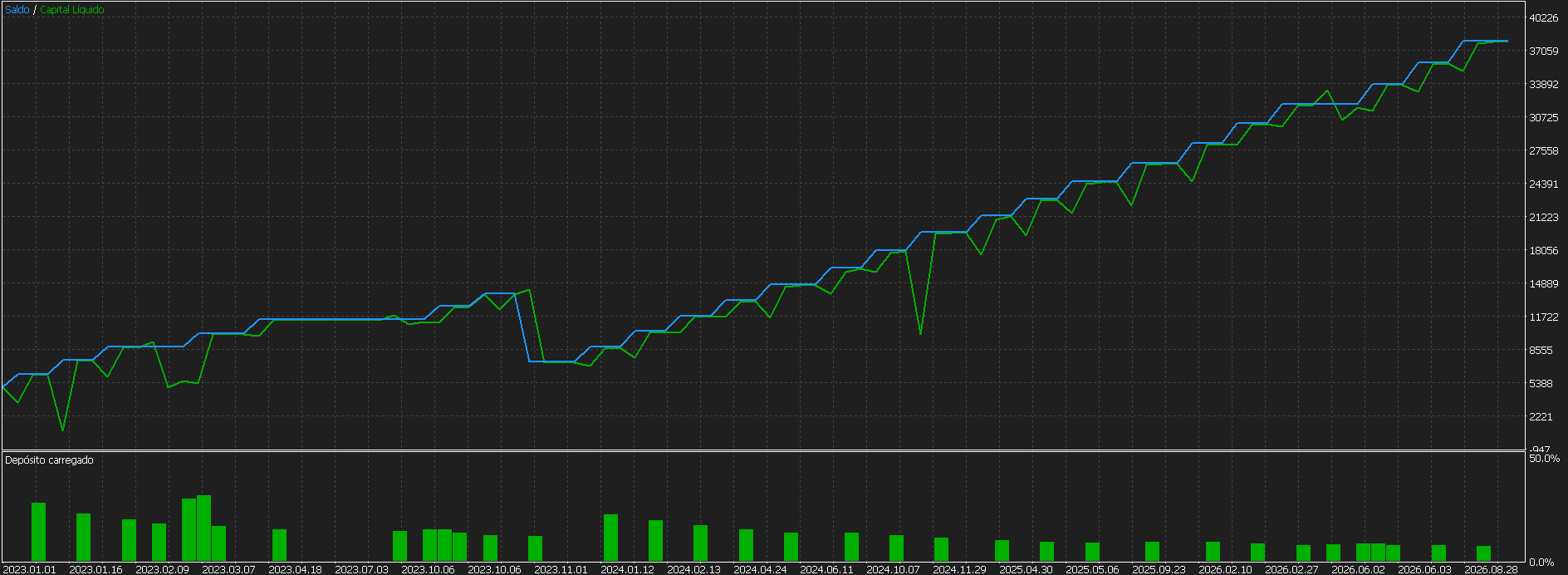Select the Depósito carregado panel title
This screenshot has width=1568, height=575.
coord(49,460)
